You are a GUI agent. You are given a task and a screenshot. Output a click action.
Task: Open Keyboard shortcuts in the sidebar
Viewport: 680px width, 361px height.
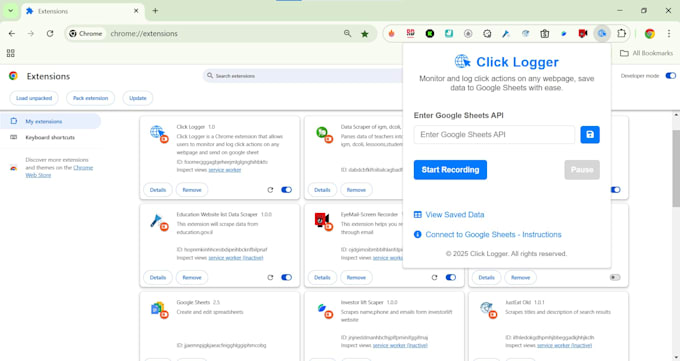point(50,138)
